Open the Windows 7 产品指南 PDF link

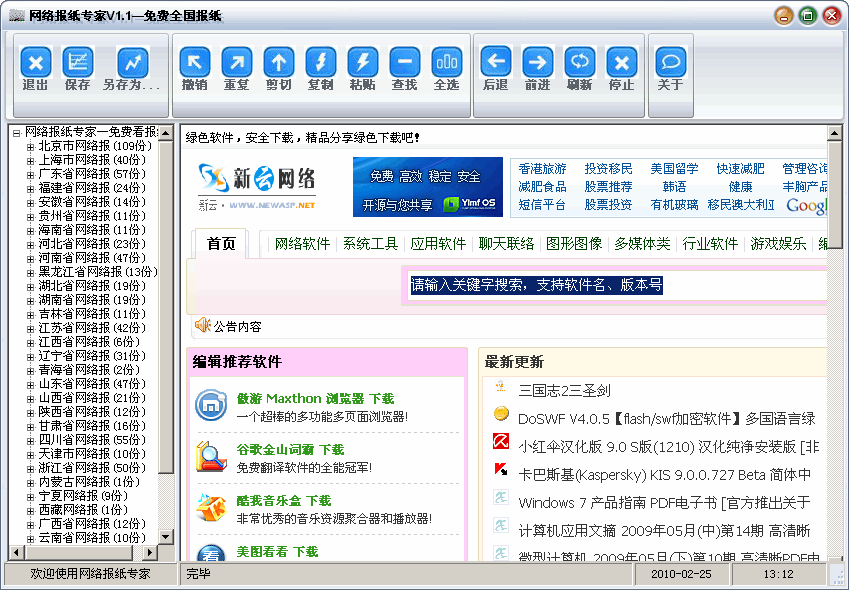pyautogui.click(x=664, y=503)
